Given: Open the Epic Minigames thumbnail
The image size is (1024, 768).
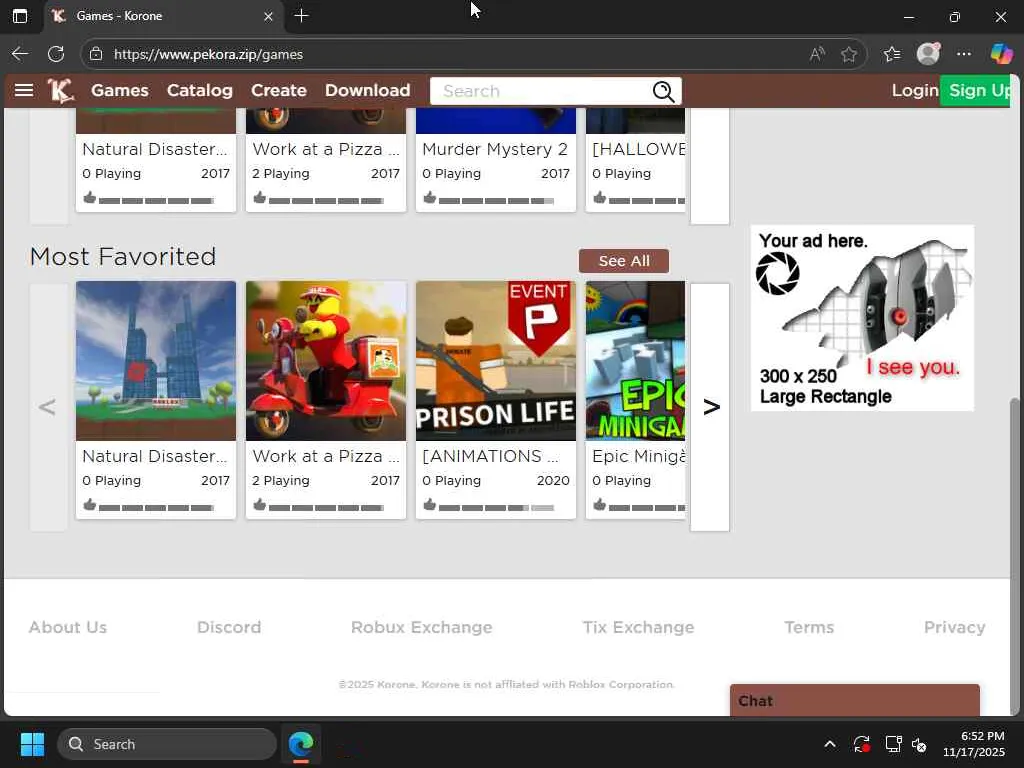Looking at the screenshot, I should click(635, 360).
